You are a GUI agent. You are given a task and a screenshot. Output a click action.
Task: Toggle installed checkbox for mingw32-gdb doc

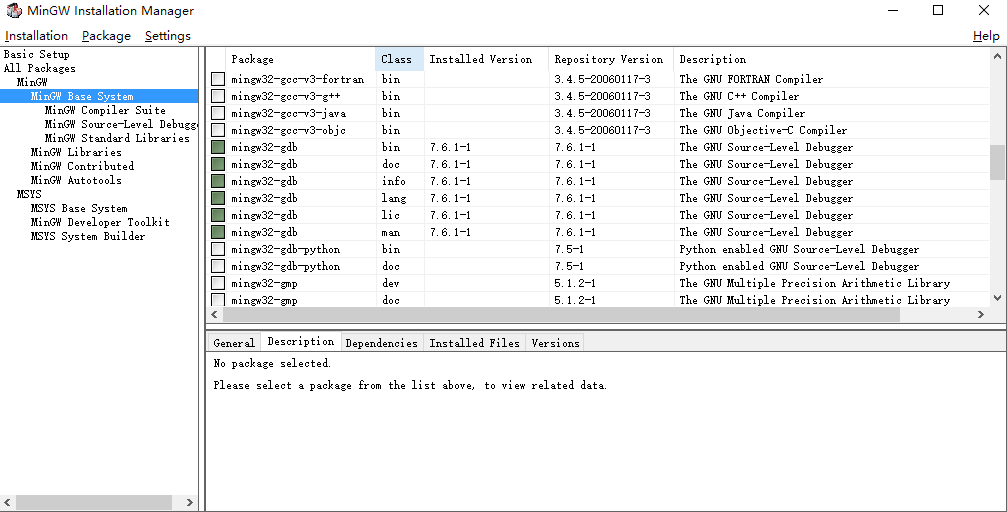218,164
